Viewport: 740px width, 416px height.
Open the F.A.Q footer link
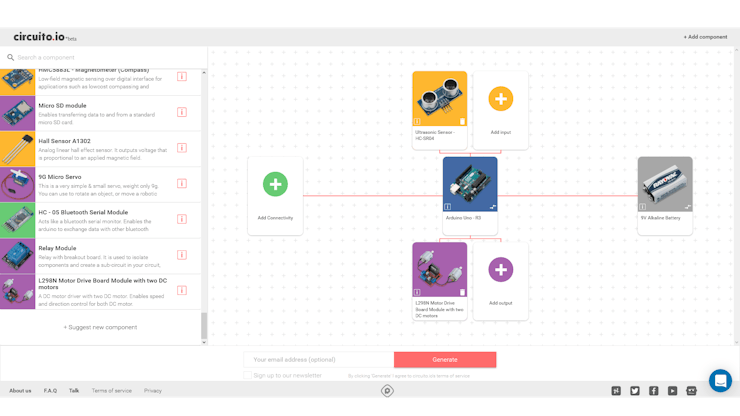[x=50, y=391]
